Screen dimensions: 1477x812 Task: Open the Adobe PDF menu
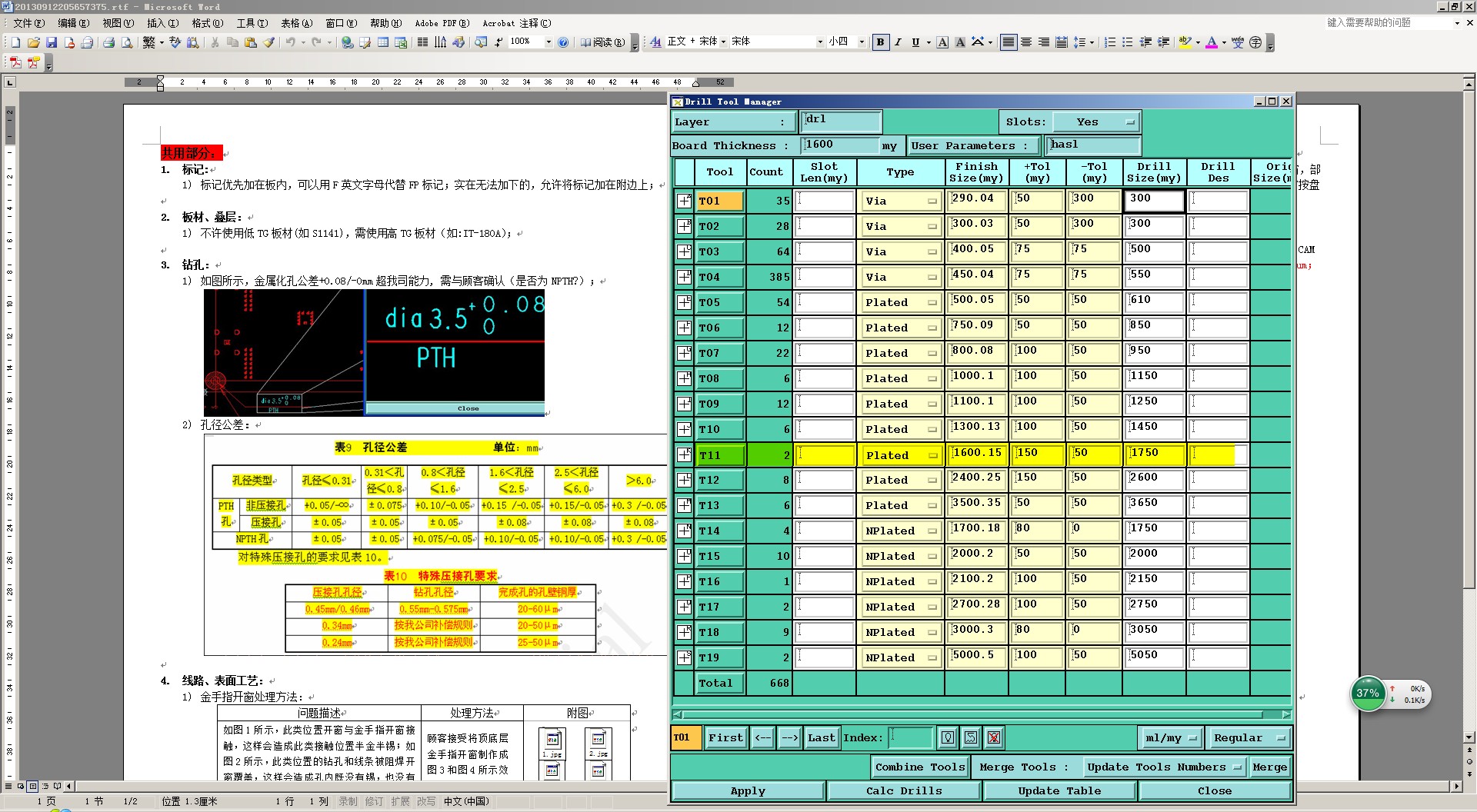click(x=442, y=23)
